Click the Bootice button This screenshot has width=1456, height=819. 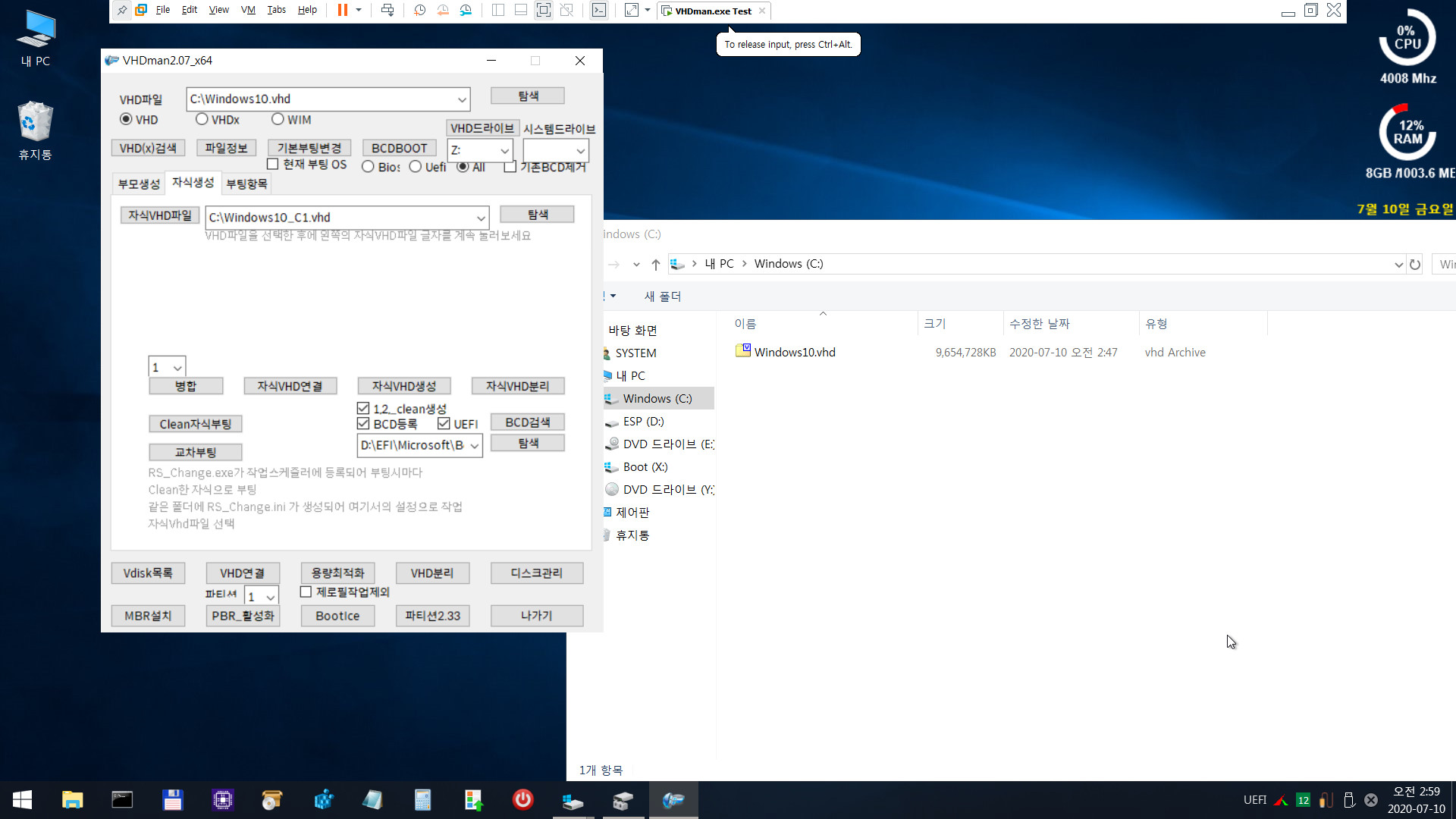[x=337, y=616]
